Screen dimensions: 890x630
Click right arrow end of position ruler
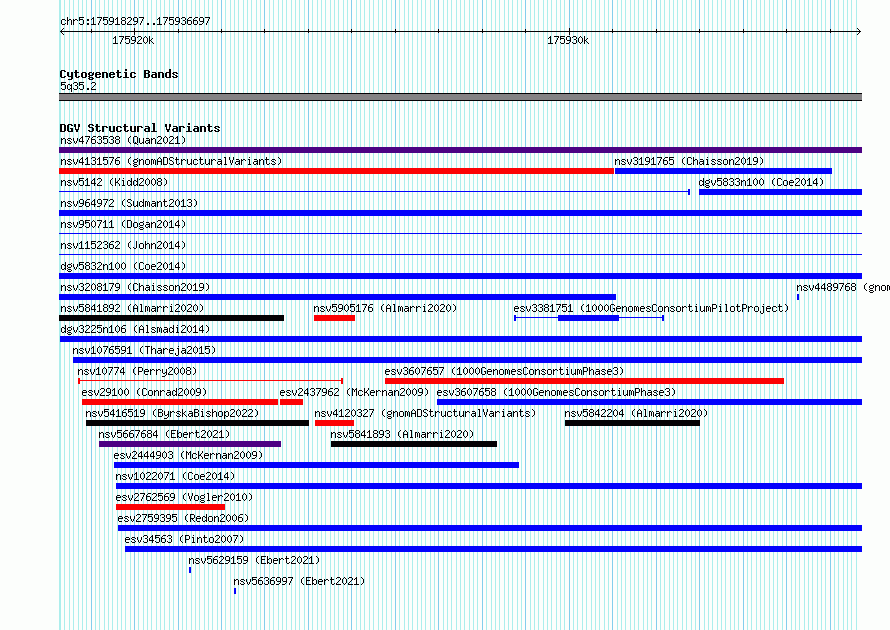pyautogui.click(x=859, y=31)
